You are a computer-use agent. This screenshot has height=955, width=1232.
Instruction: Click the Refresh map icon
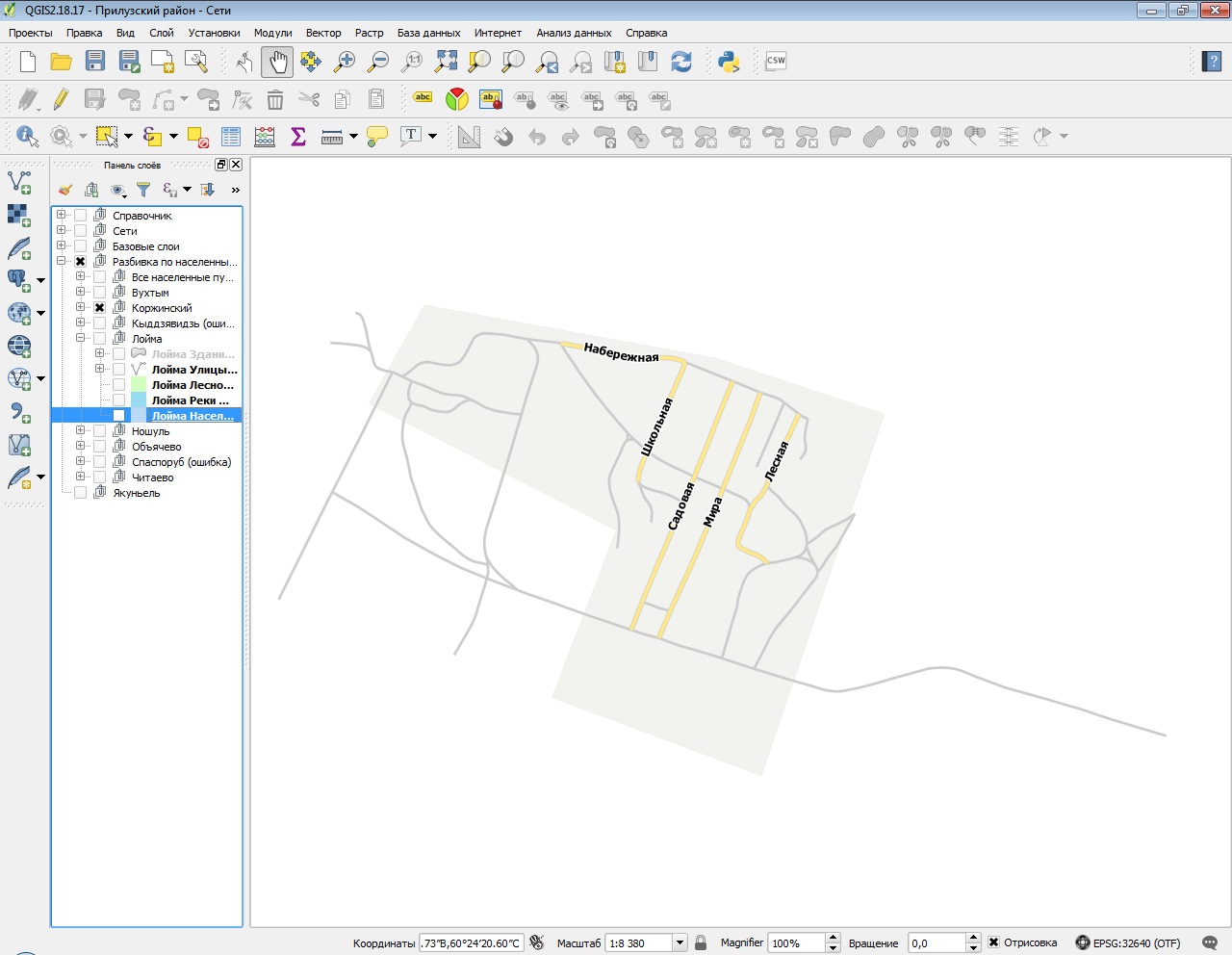click(x=681, y=62)
